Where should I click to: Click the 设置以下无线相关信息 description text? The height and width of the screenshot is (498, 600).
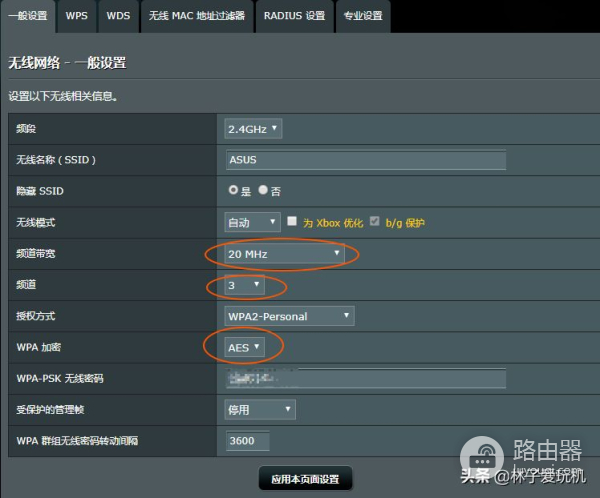tap(63, 96)
